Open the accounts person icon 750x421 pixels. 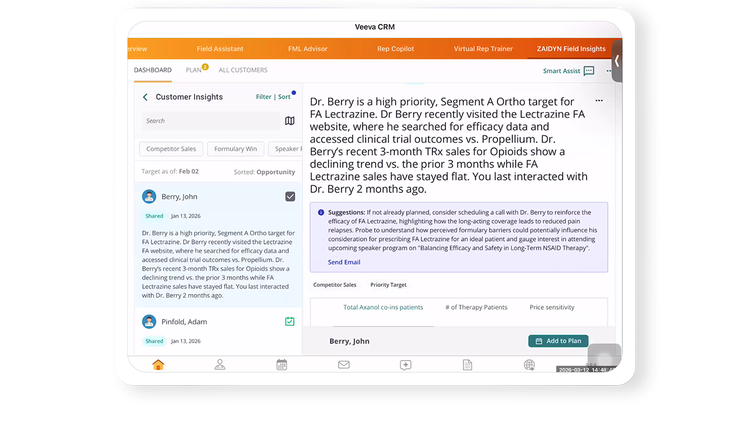(x=220, y=365)
